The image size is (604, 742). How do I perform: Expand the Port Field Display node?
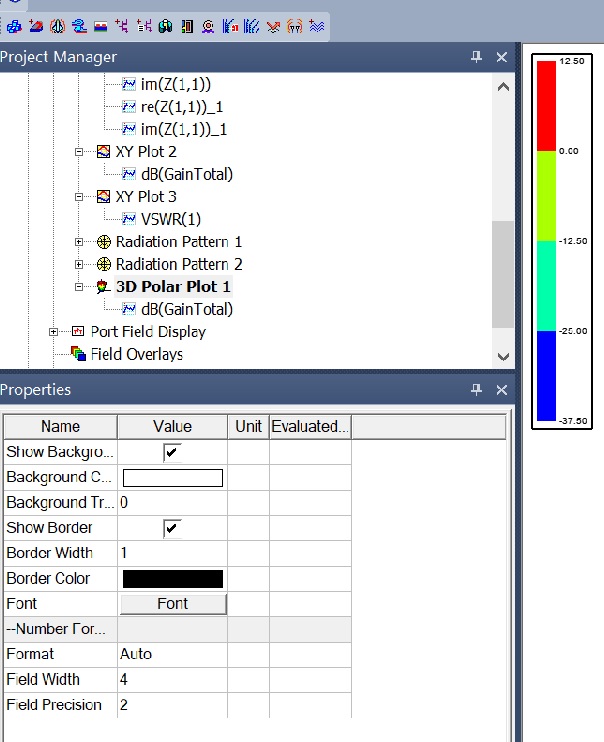[53, 332]
